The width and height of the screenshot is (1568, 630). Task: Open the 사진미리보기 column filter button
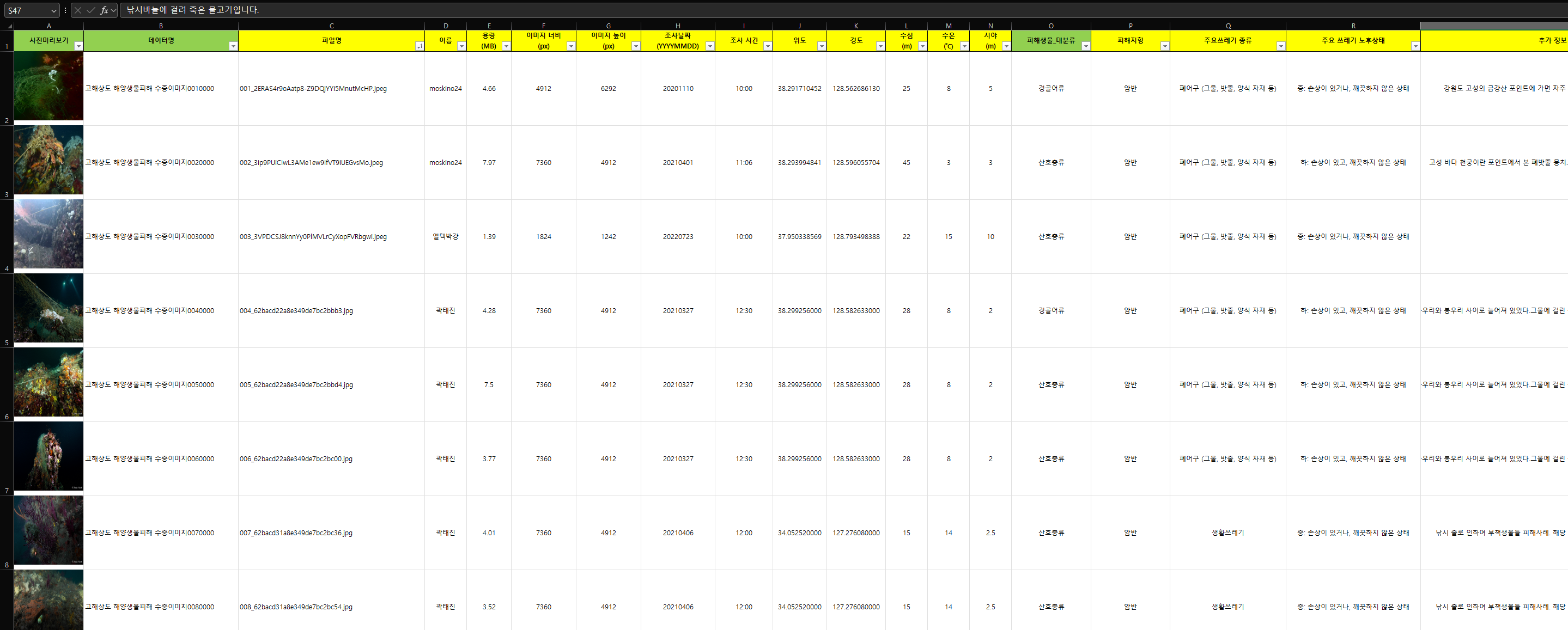[x=78, y=46]
